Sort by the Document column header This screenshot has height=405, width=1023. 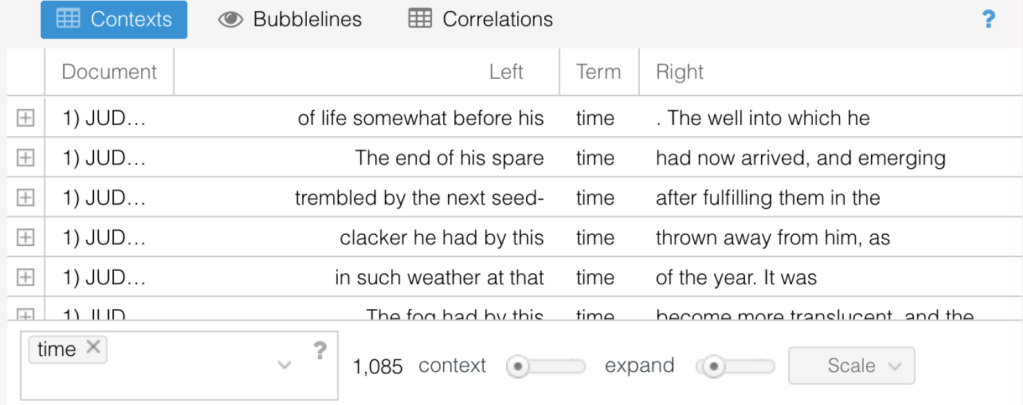click(x=109, y=72)
